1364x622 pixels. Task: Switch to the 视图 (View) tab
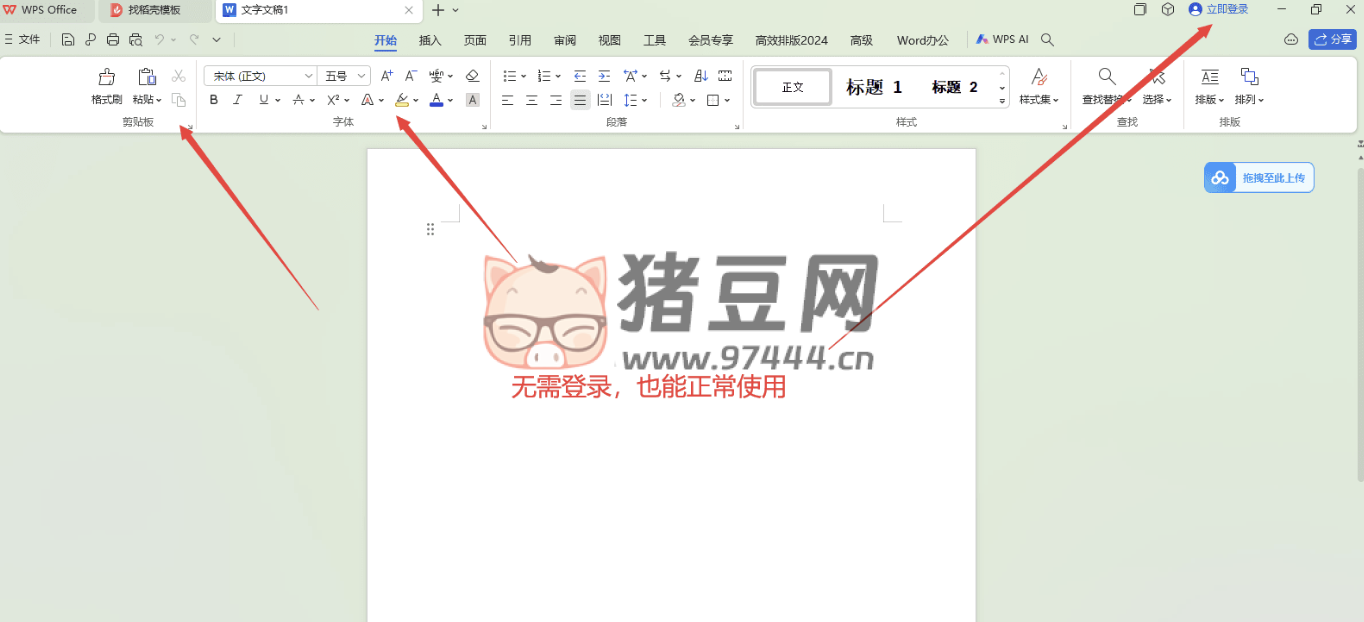(x=610, y=40)
